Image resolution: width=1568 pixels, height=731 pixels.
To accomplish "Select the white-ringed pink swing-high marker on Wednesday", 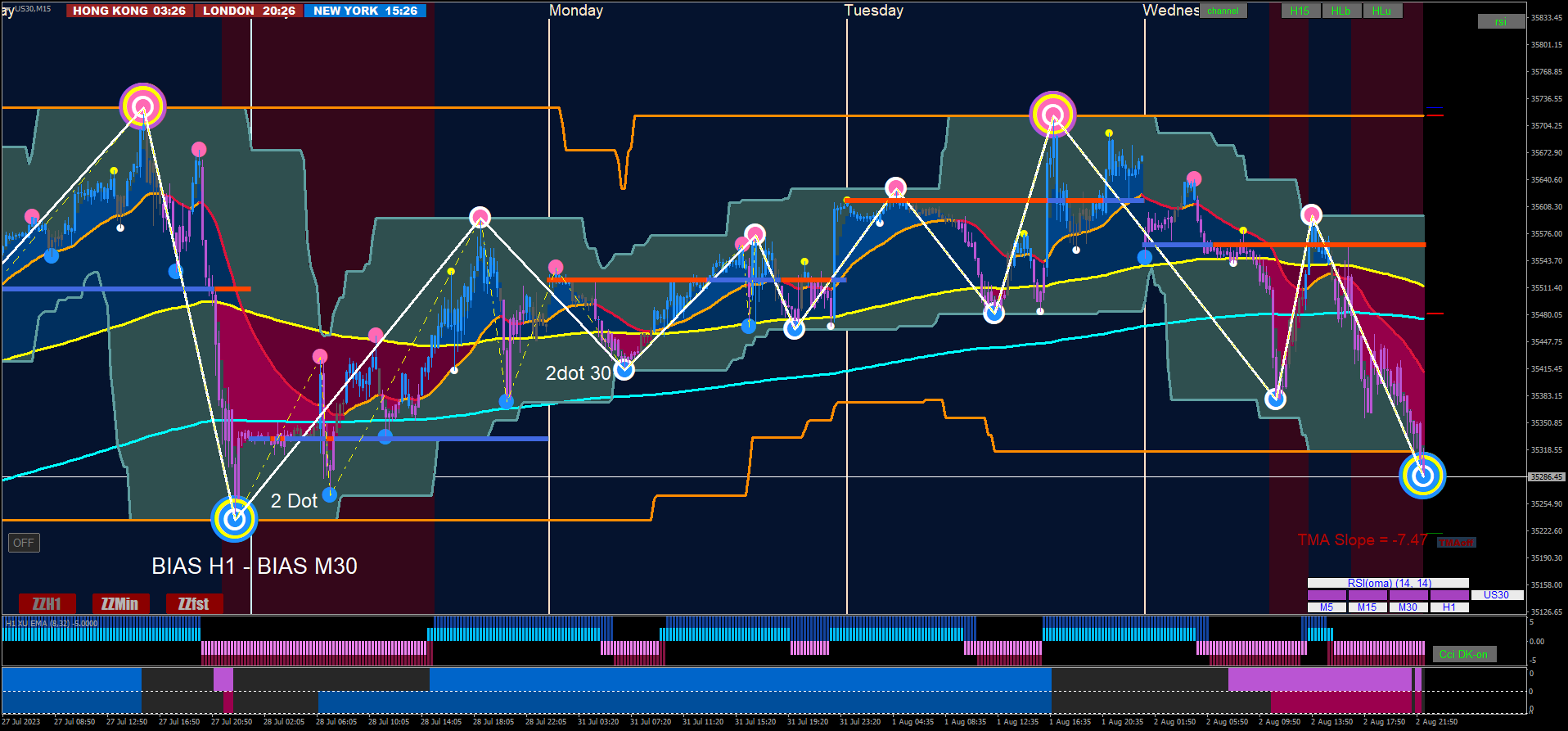I will pyautogui.click(x=1311, y=215).
